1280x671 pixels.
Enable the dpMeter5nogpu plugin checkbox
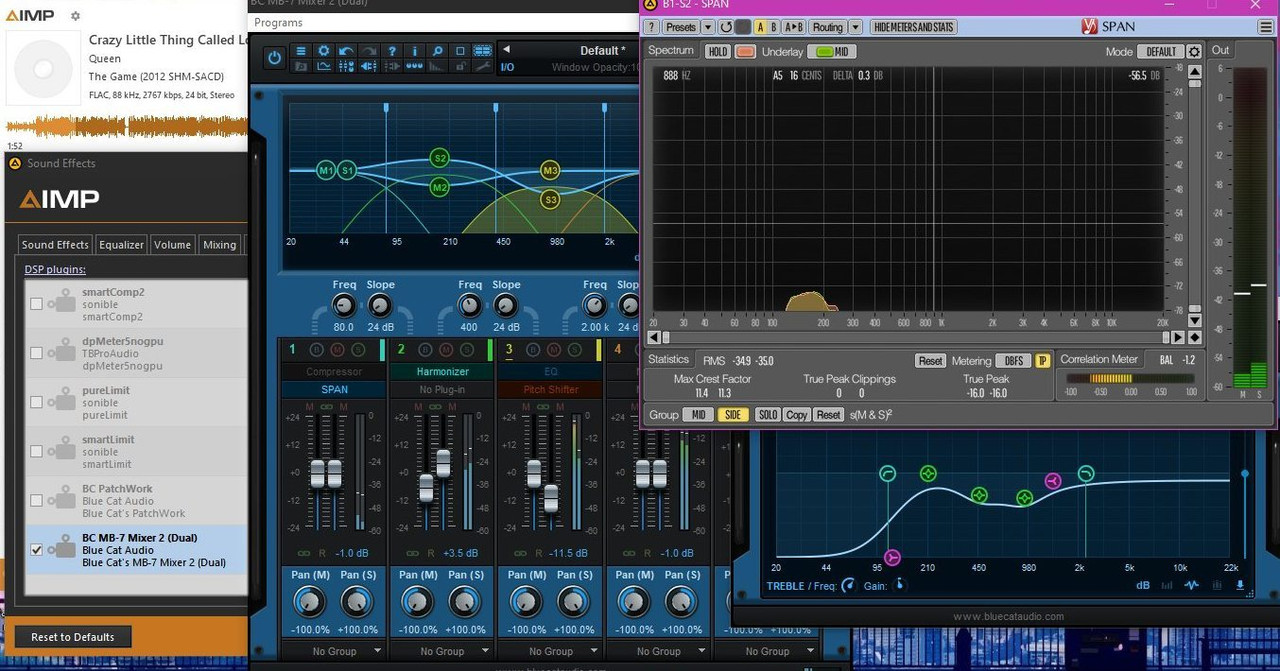[37, 353]
